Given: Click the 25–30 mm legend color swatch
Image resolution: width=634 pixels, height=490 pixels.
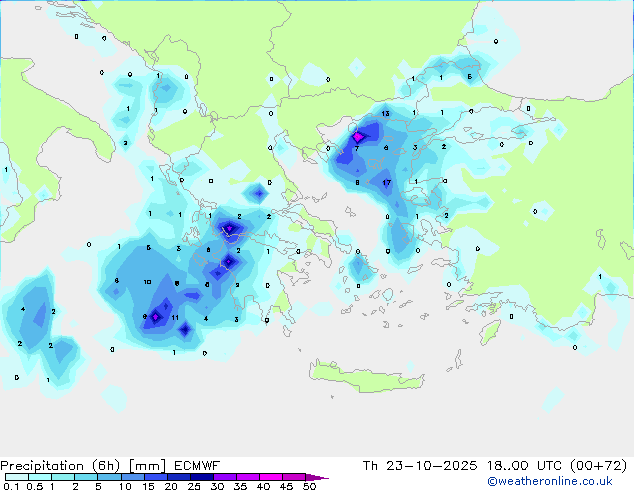Looking at the screenshot, I should pos(201,477).
